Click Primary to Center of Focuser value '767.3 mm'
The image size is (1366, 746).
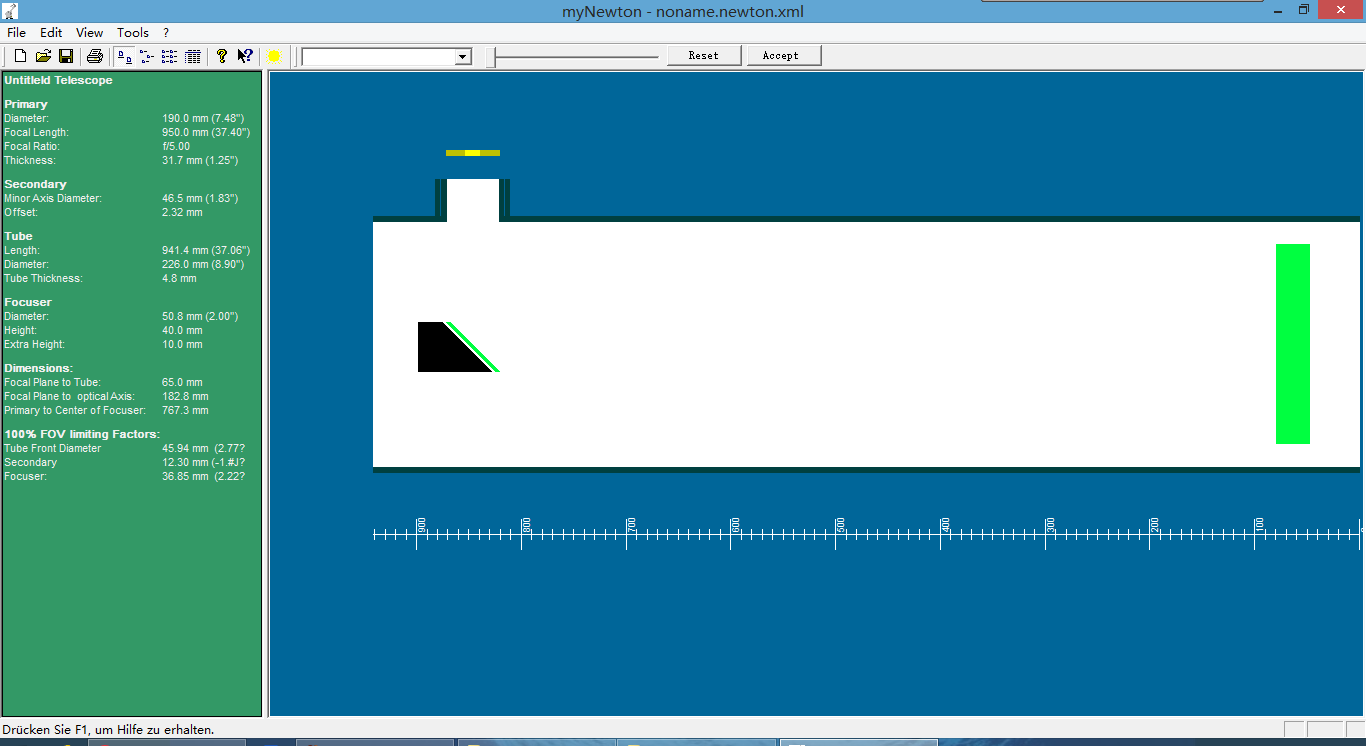(185, 410)
